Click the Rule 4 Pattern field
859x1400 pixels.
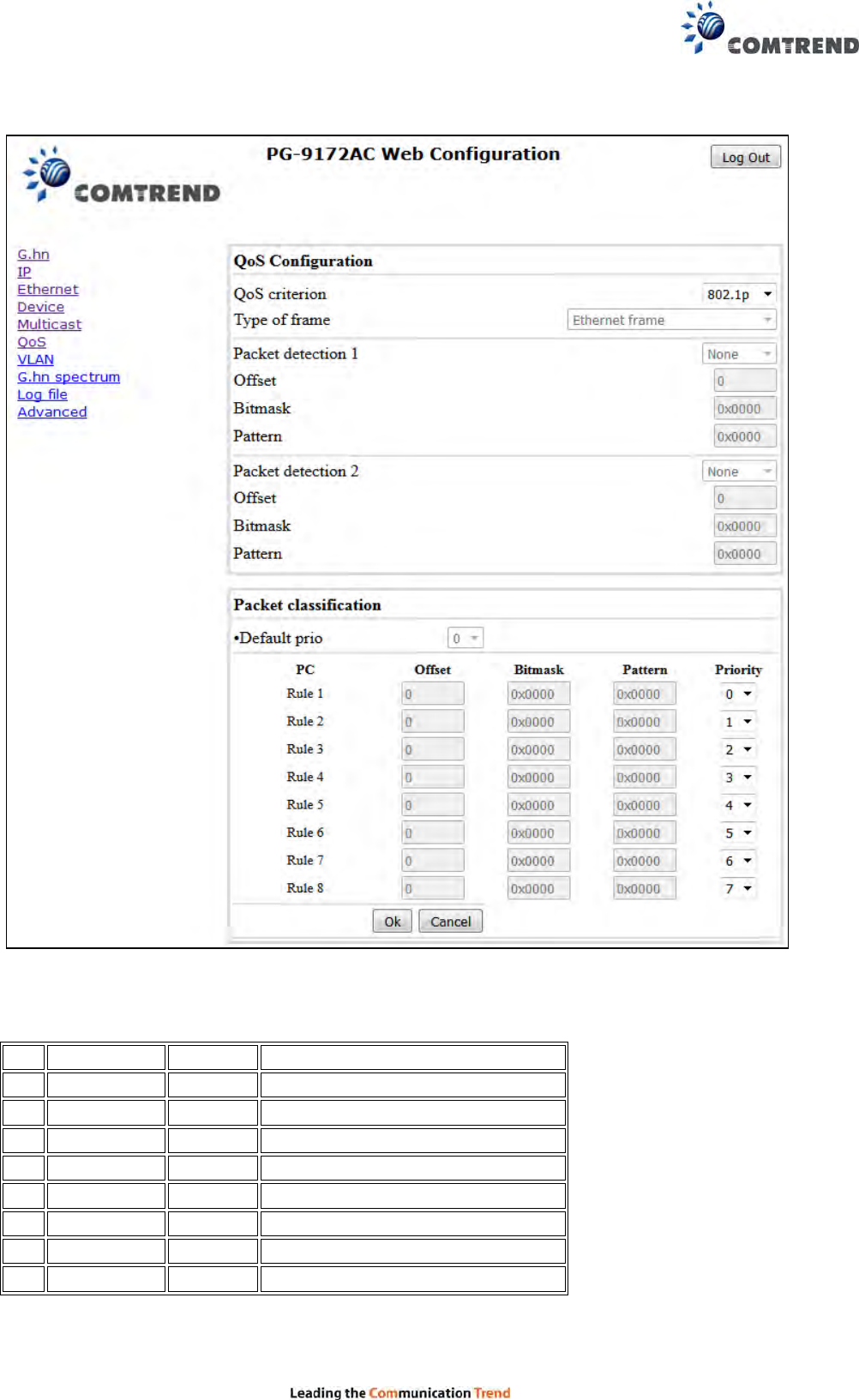[645, 778]
